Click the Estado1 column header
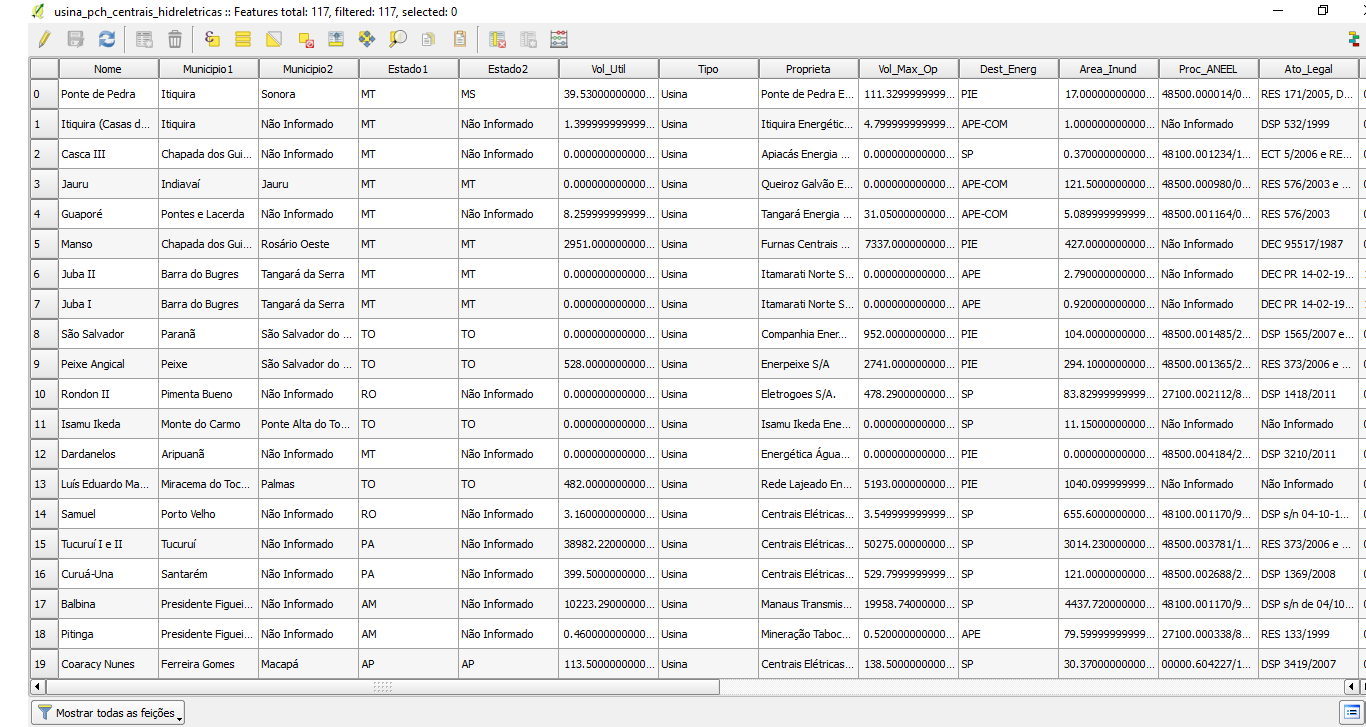The image size is (1366, 727). coord(408,69)
